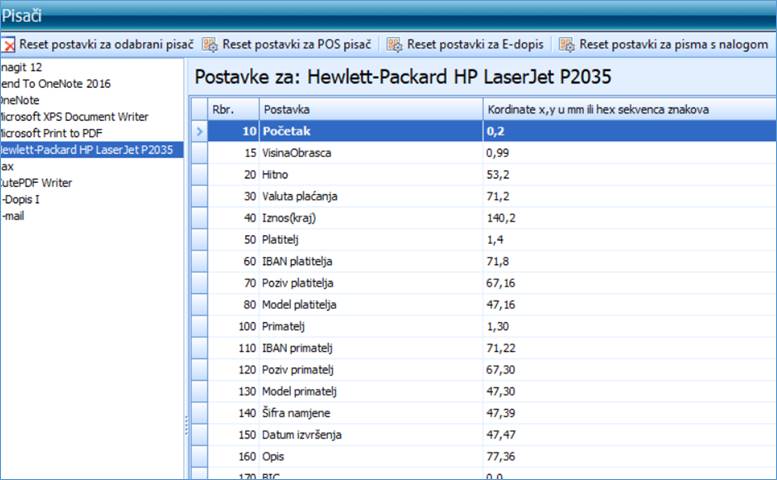Click the Kordinate x,y column header
The image size is (777, 480).
[x=630, y=109]
